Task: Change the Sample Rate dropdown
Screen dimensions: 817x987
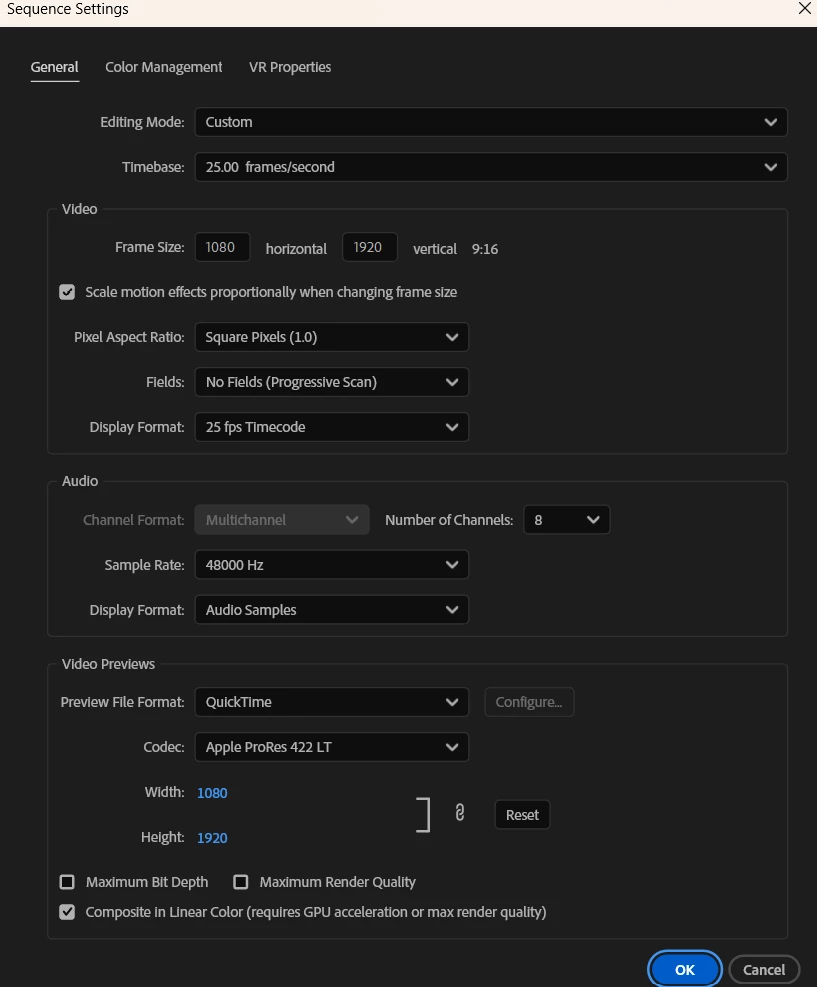Action: pyautogui.click(x=332, y=565)
